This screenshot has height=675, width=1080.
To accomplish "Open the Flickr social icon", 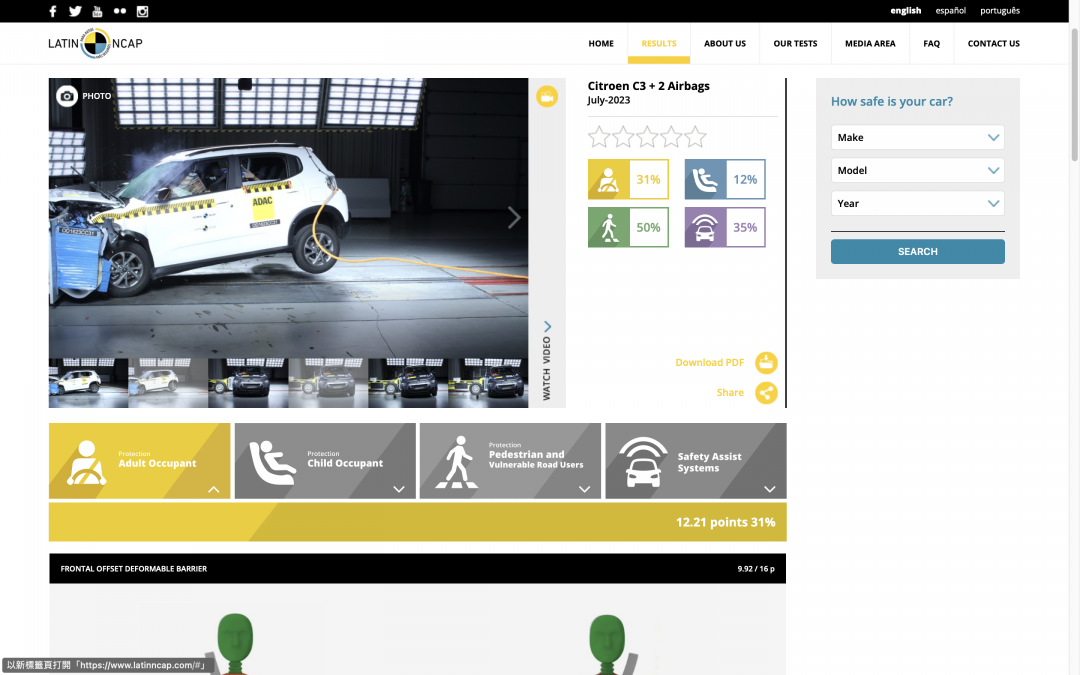I will [120, 11].
